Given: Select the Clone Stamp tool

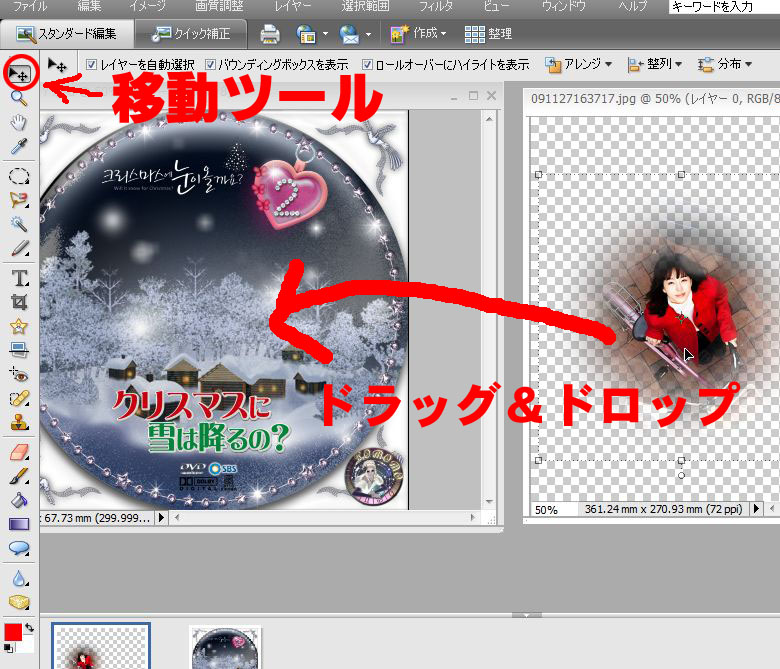Looking at the screenshot, I should (19, 422).
